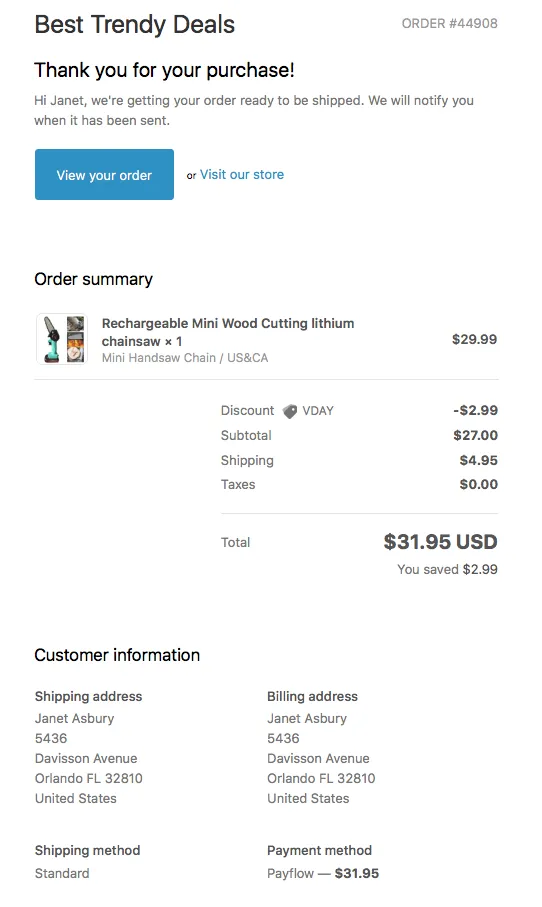Click the Order summary heading
This screenshot has height=907, width=542.
[94, 279]
